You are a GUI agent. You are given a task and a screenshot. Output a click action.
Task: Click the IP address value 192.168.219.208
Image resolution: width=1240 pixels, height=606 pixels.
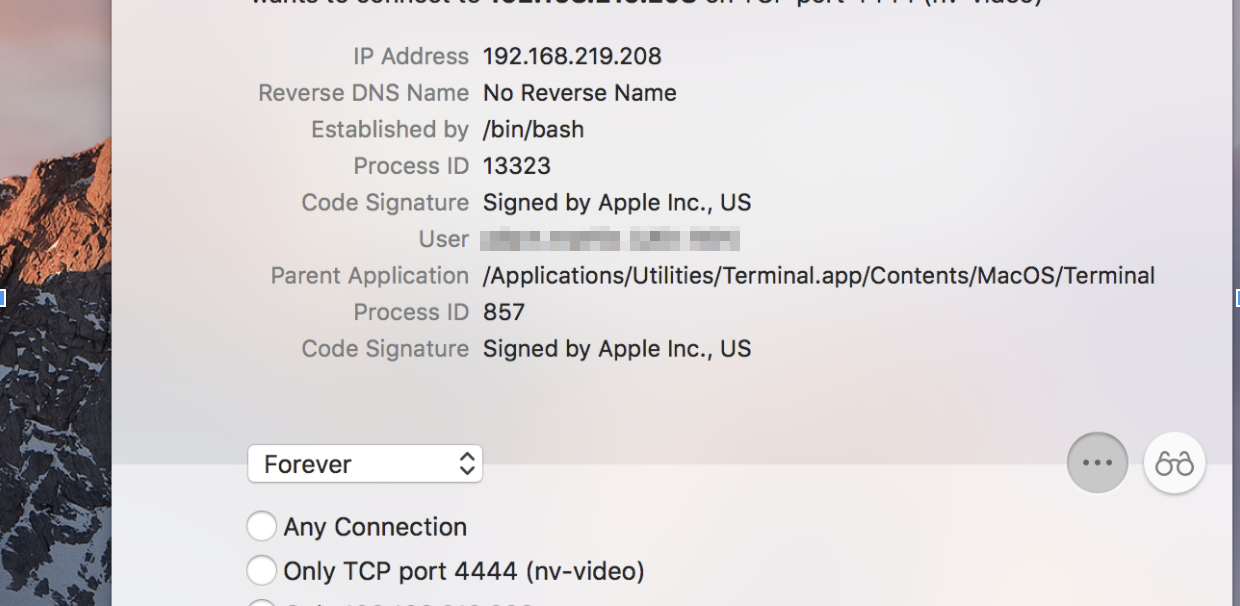click(572, 56)
